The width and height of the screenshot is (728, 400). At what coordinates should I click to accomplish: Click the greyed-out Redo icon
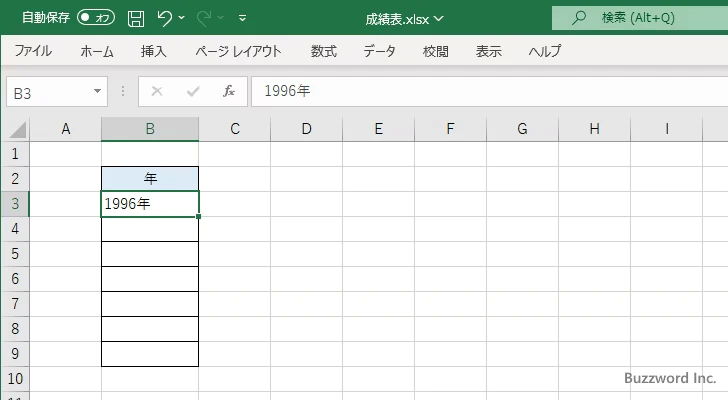203,18
